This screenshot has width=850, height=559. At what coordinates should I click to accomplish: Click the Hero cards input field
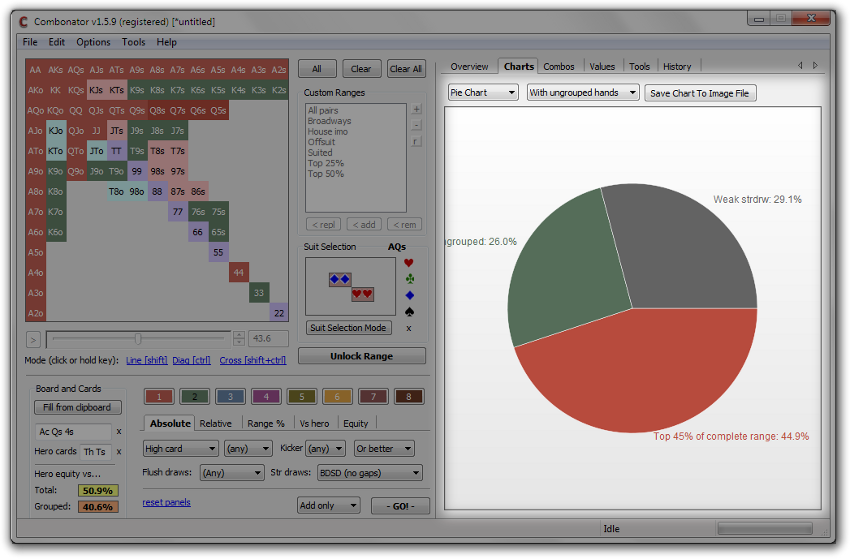click(94, 452)
